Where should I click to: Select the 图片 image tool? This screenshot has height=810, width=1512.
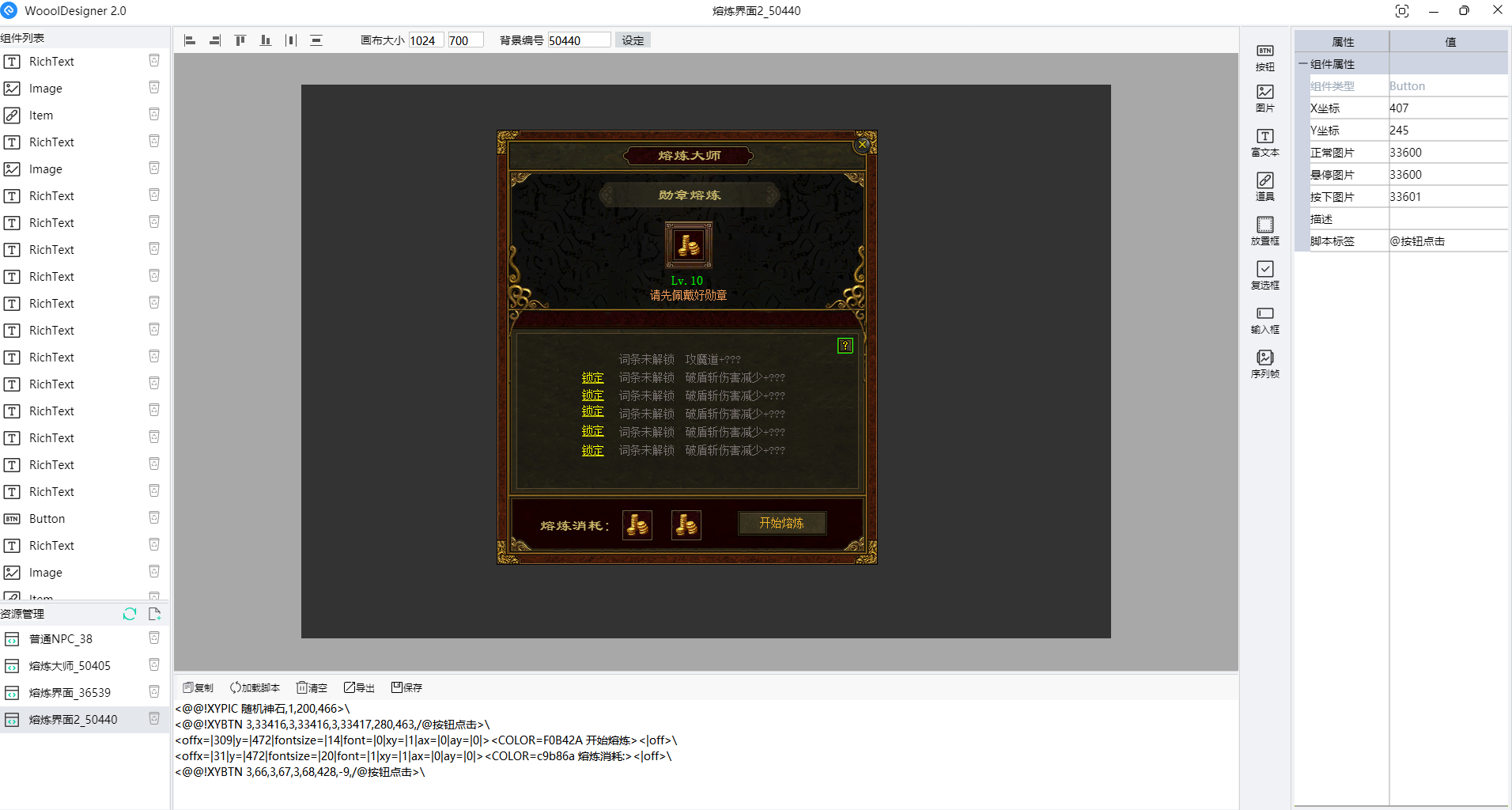coord(1264,98)
